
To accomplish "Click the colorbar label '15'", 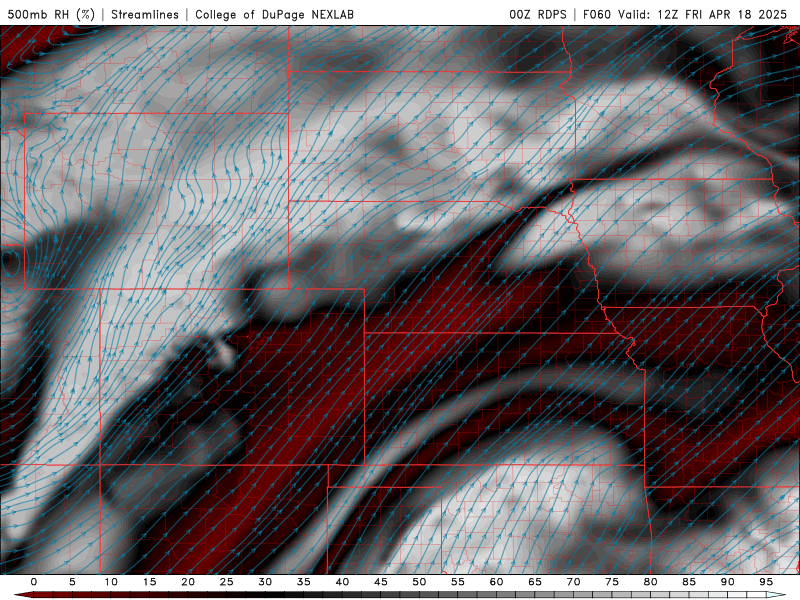I will click(149, 582).
